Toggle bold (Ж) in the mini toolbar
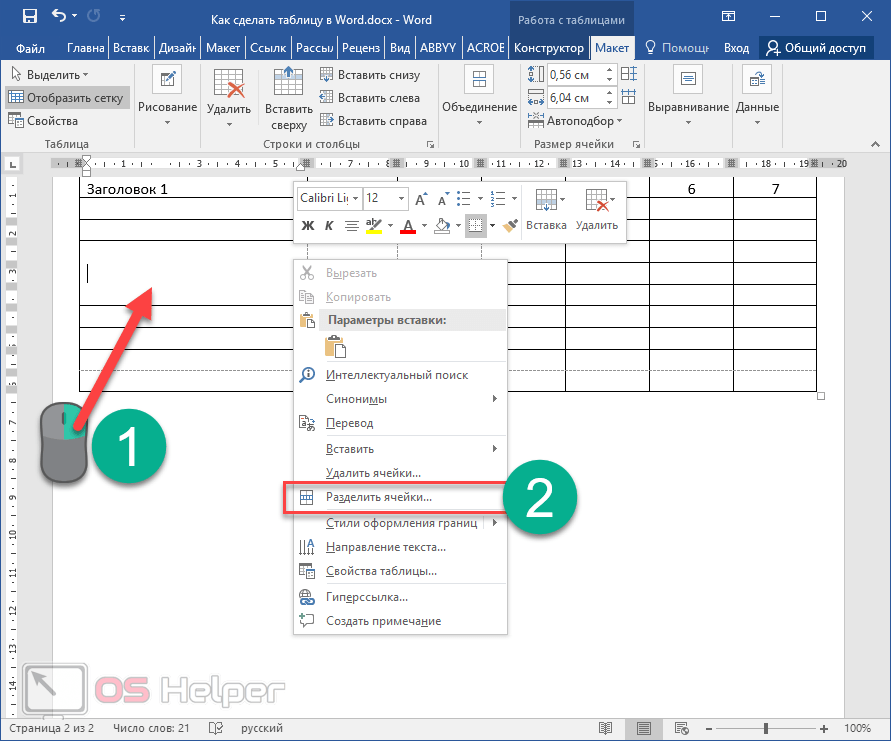This screenshot has height=741, width=891. (x=308, y=226)
